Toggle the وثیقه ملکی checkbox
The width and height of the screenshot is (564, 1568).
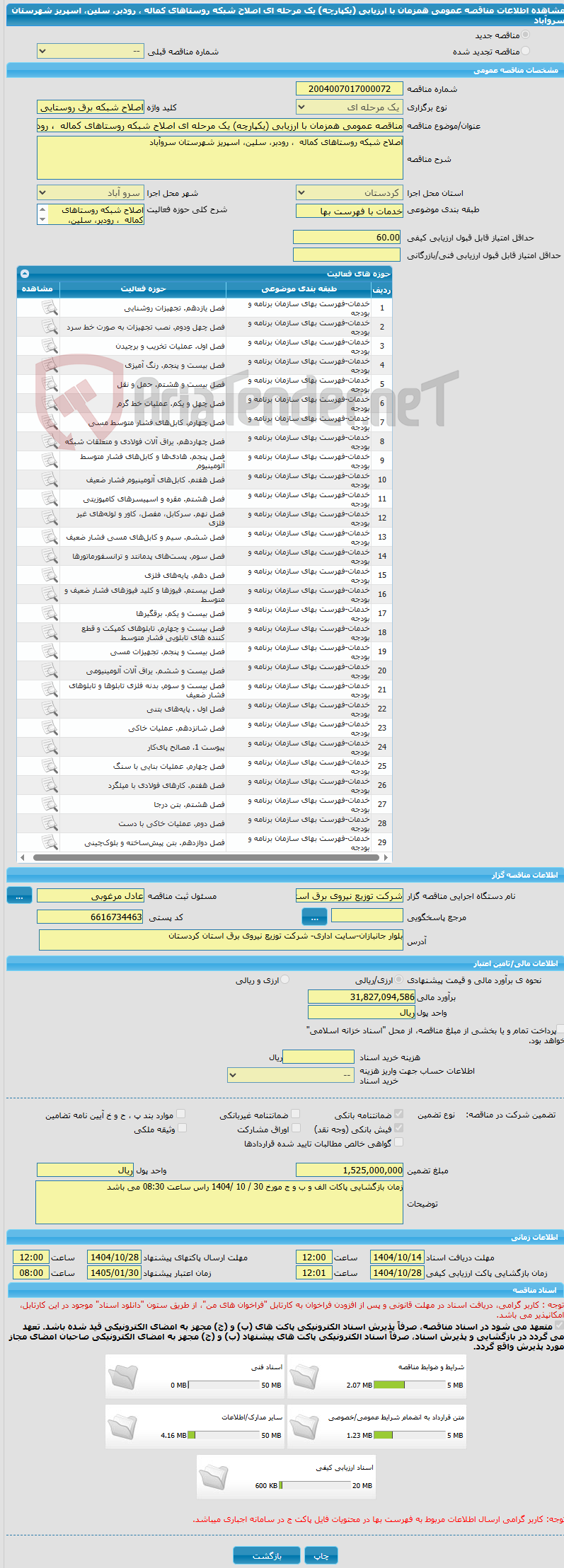[x=182, y=1128]
